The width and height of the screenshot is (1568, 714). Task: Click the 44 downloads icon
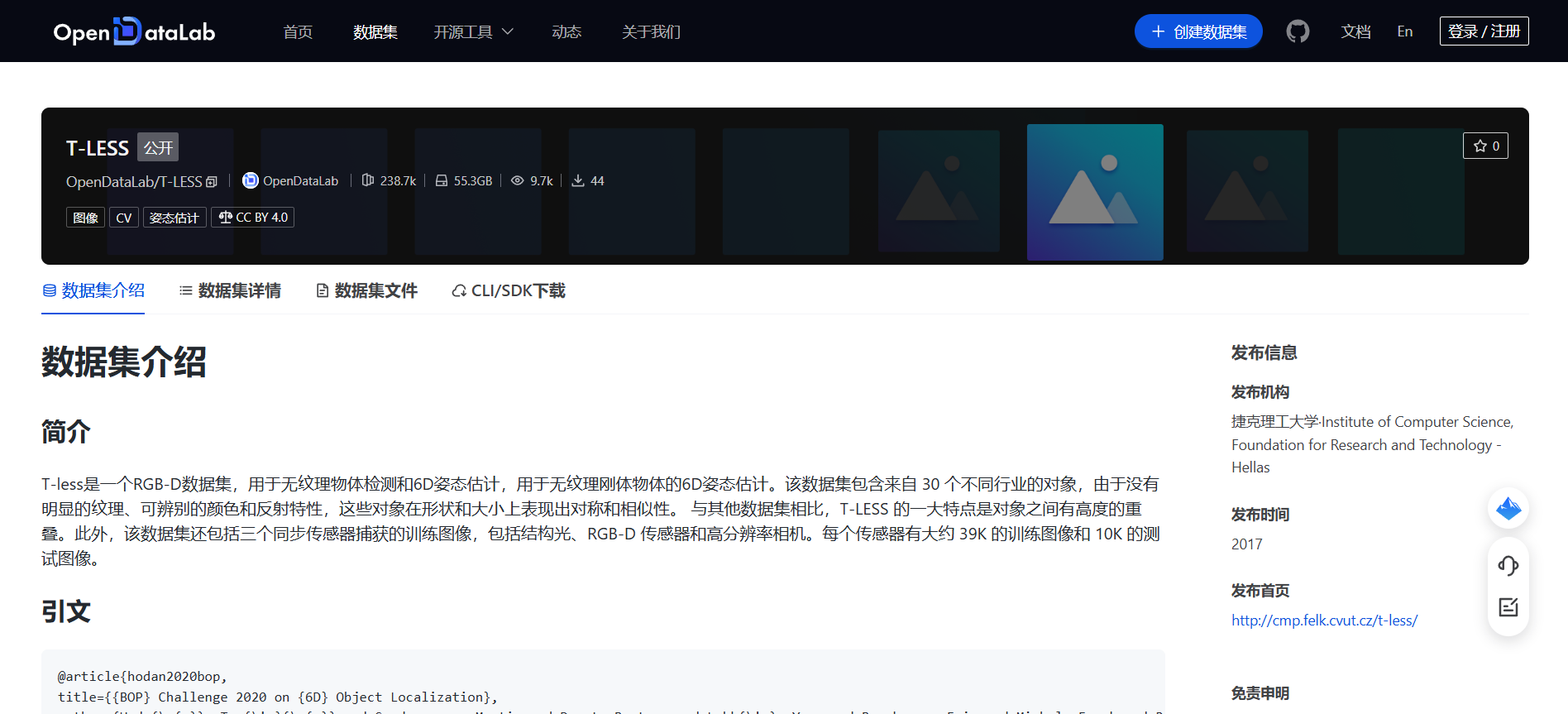tap(578, 180)
